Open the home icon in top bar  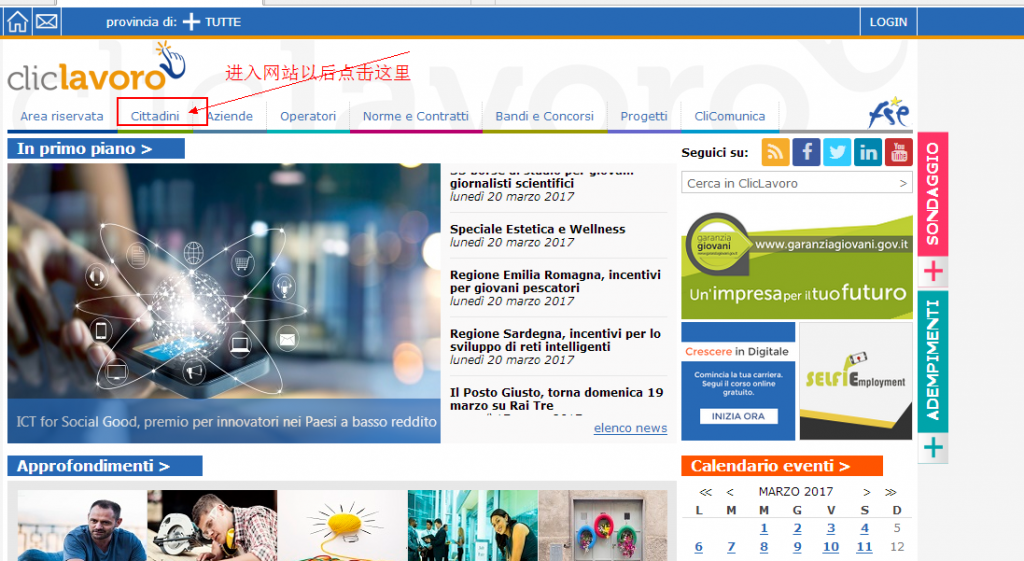point(17,22)
